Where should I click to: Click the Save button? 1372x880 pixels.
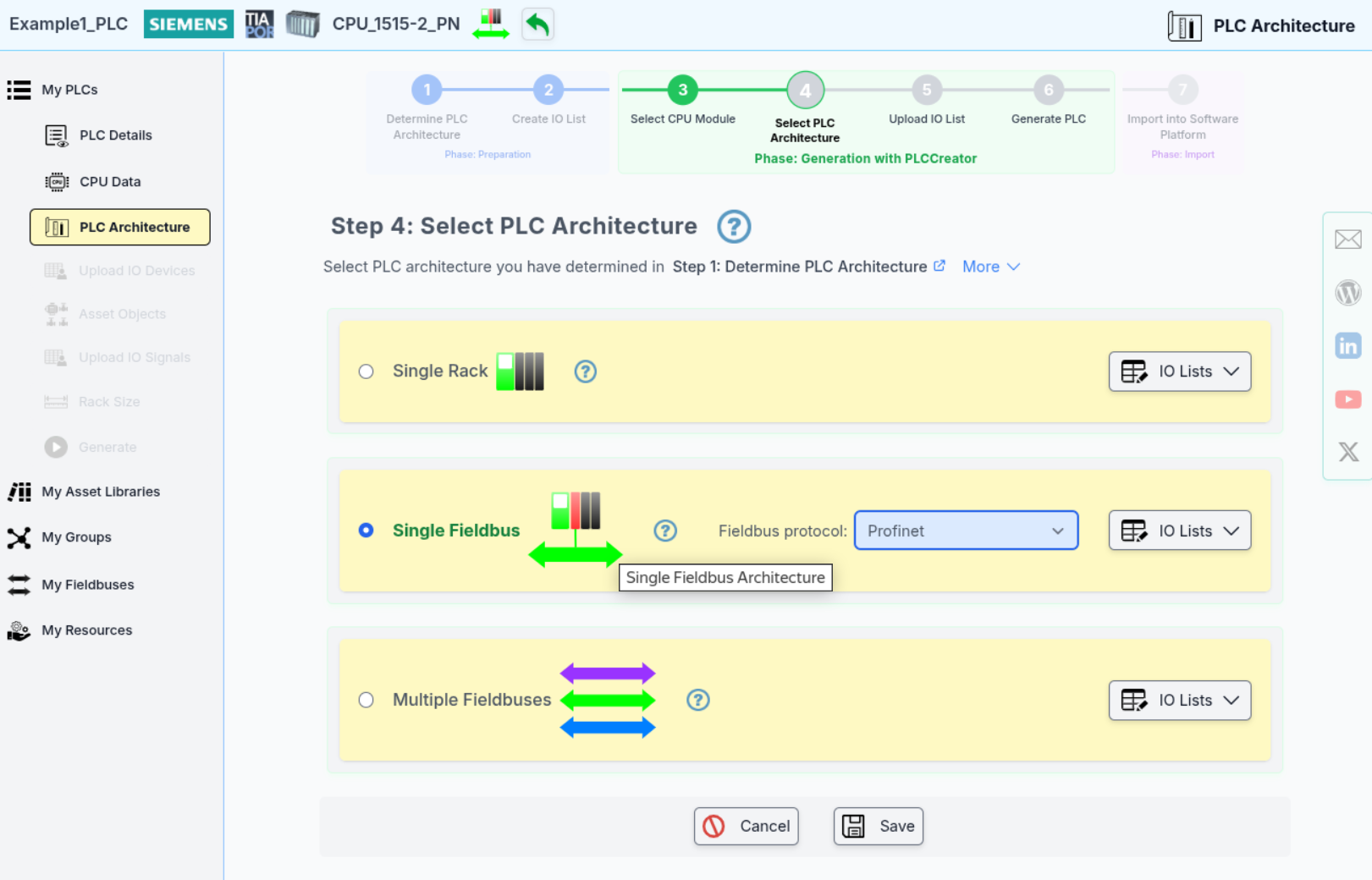point(878,826)
